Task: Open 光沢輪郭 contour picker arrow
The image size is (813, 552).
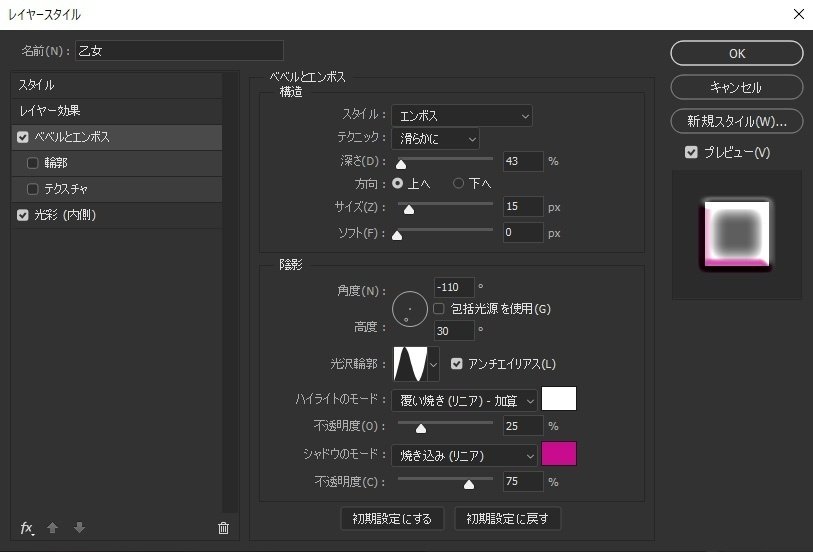Action: tap(433, 364)
